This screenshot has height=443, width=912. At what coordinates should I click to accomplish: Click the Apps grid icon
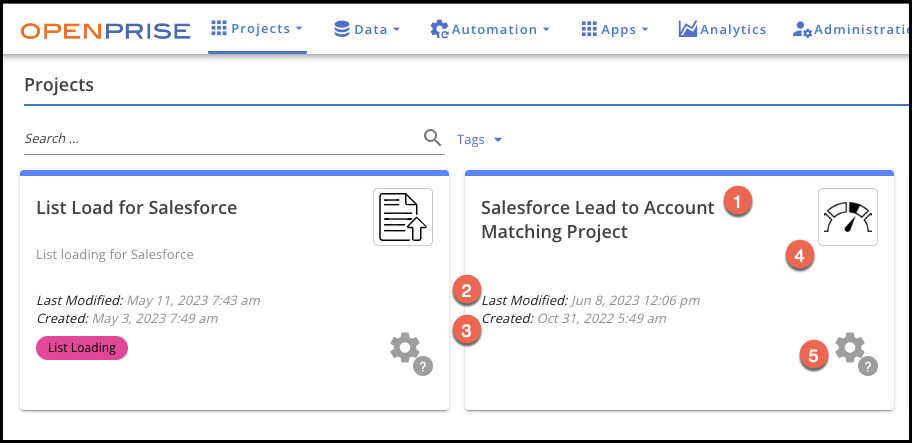click(589, 29)
